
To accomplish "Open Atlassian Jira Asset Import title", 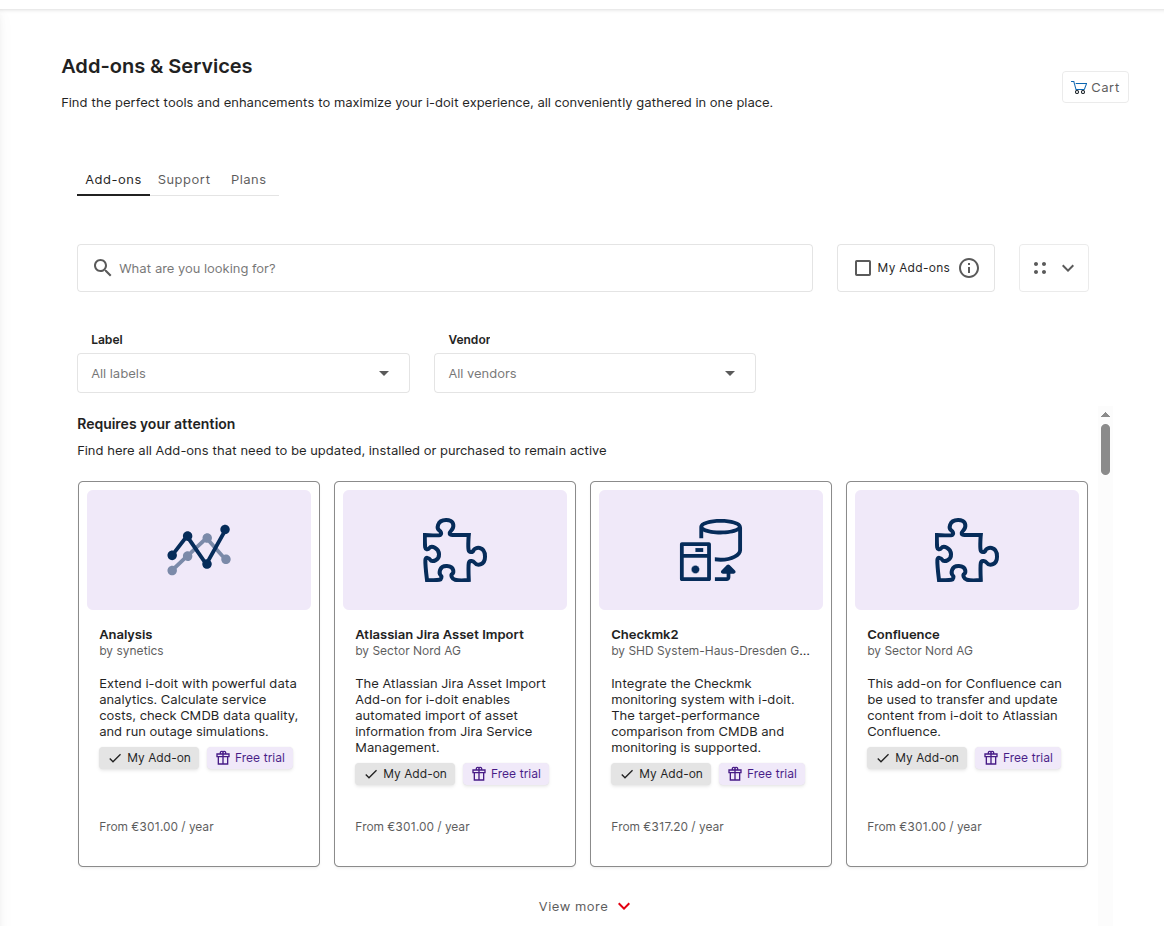I will pos(439,635).
